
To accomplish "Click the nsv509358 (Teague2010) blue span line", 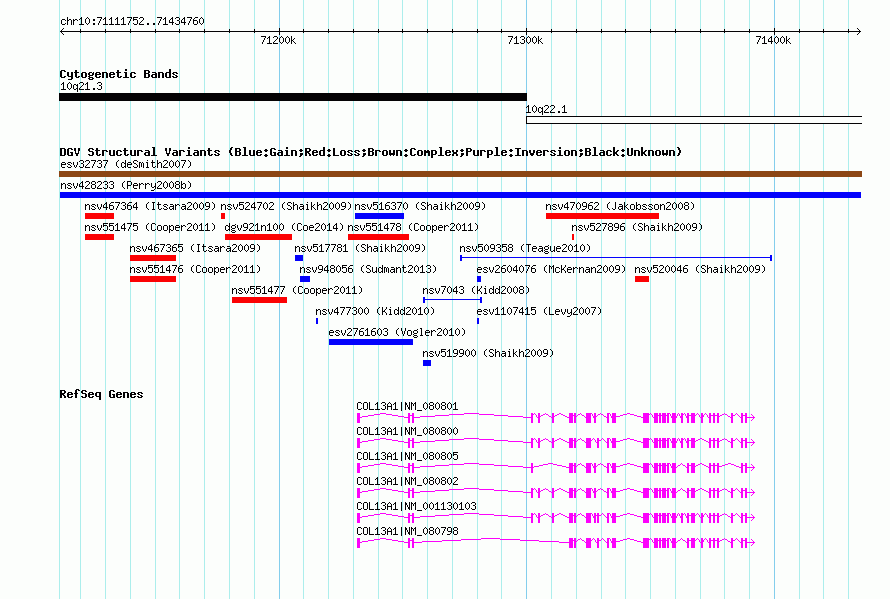I will tap(616, 258).
